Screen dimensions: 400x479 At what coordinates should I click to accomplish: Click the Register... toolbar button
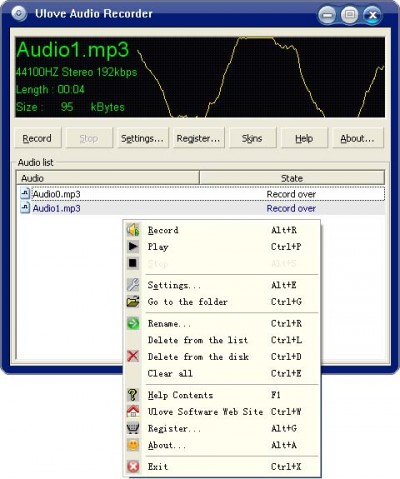[x=198, y=138]
